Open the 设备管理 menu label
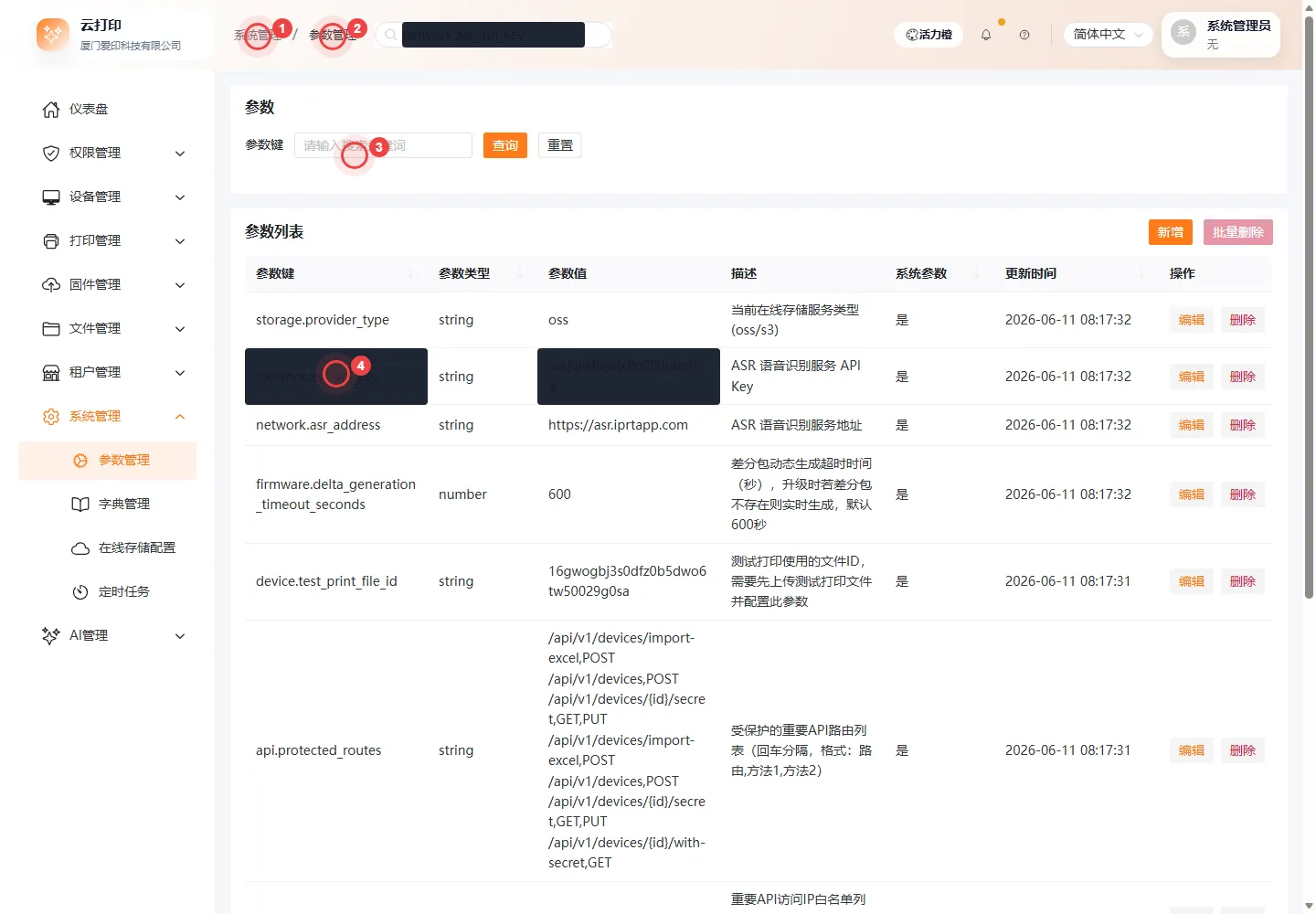 [95, 197]
